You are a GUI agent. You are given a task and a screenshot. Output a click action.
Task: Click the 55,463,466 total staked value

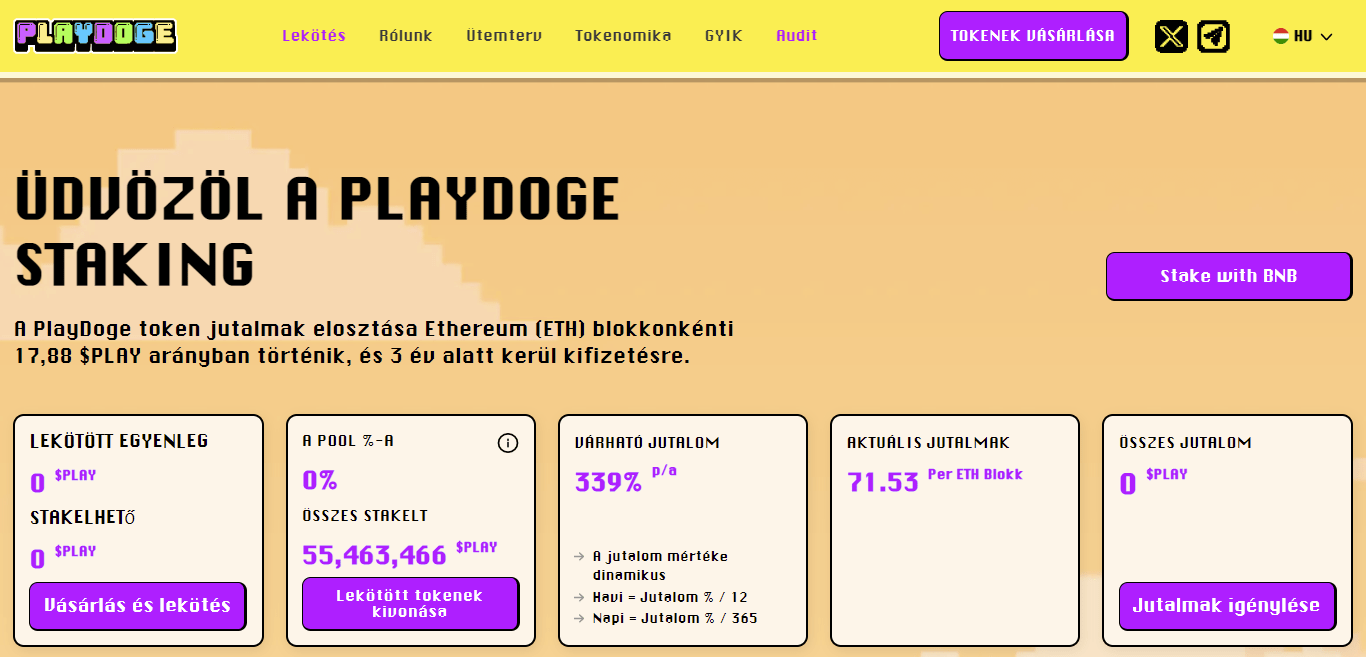374,555
